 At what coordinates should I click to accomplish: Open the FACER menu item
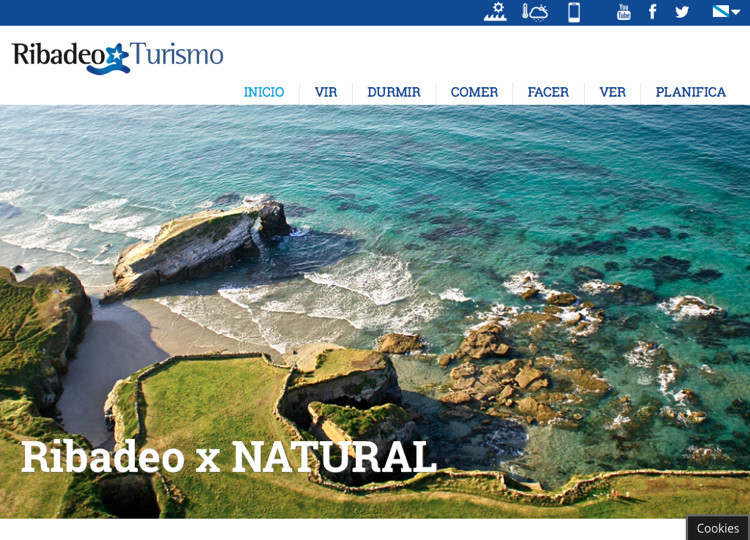[548, 92]
